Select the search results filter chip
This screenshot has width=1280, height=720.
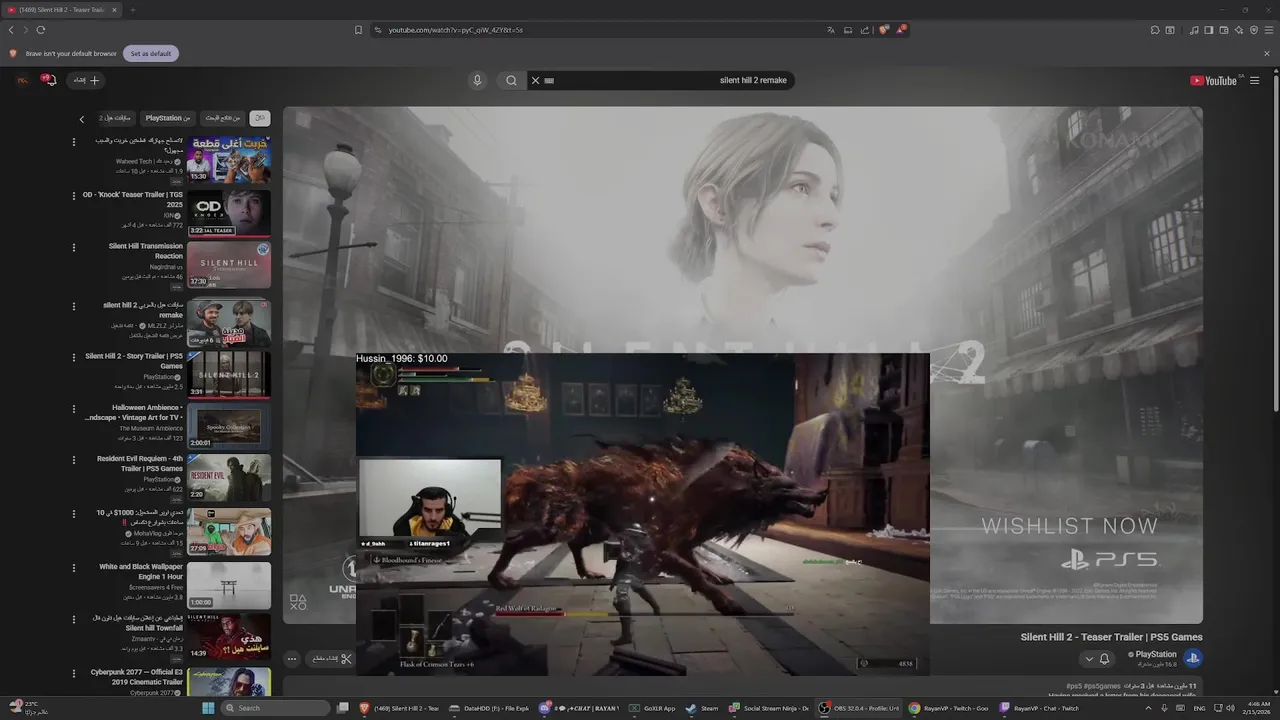pyautogui.click(x=223, y=118)
